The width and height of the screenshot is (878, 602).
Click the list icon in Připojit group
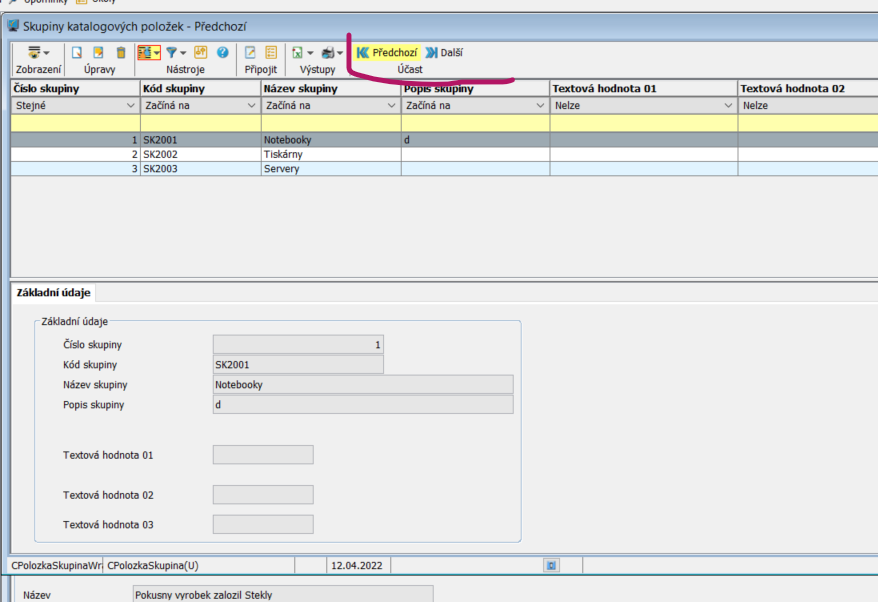(271, 53)
